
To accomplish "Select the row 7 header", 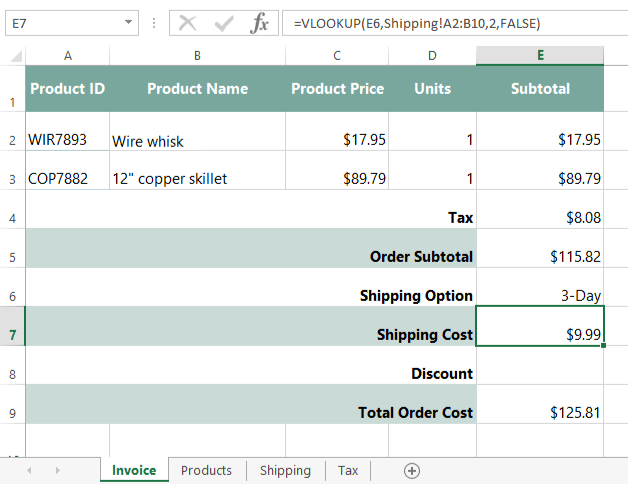I will (12, 335).
